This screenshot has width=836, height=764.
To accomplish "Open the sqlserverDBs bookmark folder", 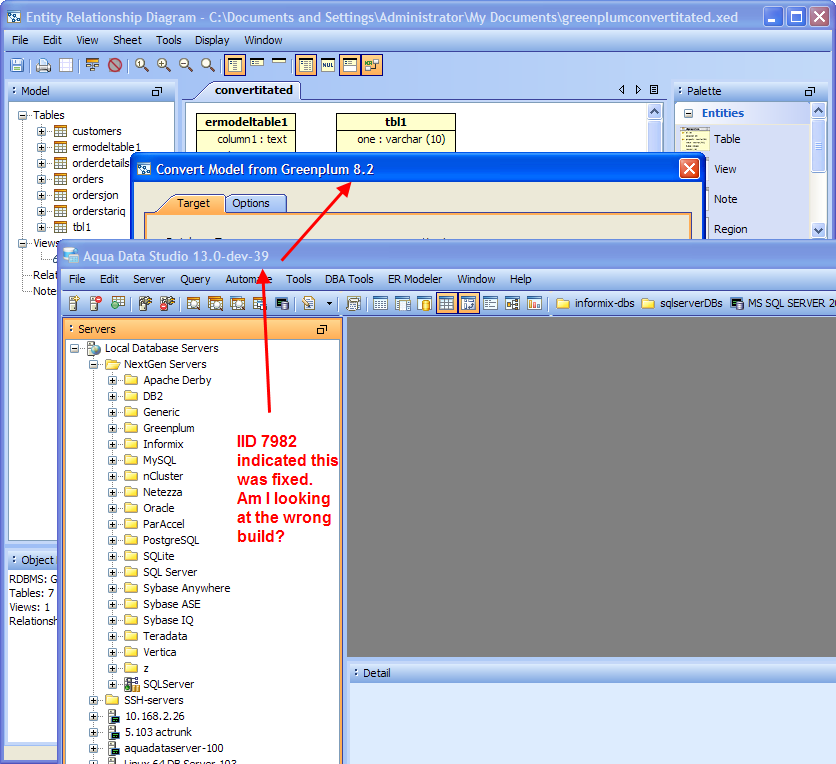I will (x=682, y=303).
